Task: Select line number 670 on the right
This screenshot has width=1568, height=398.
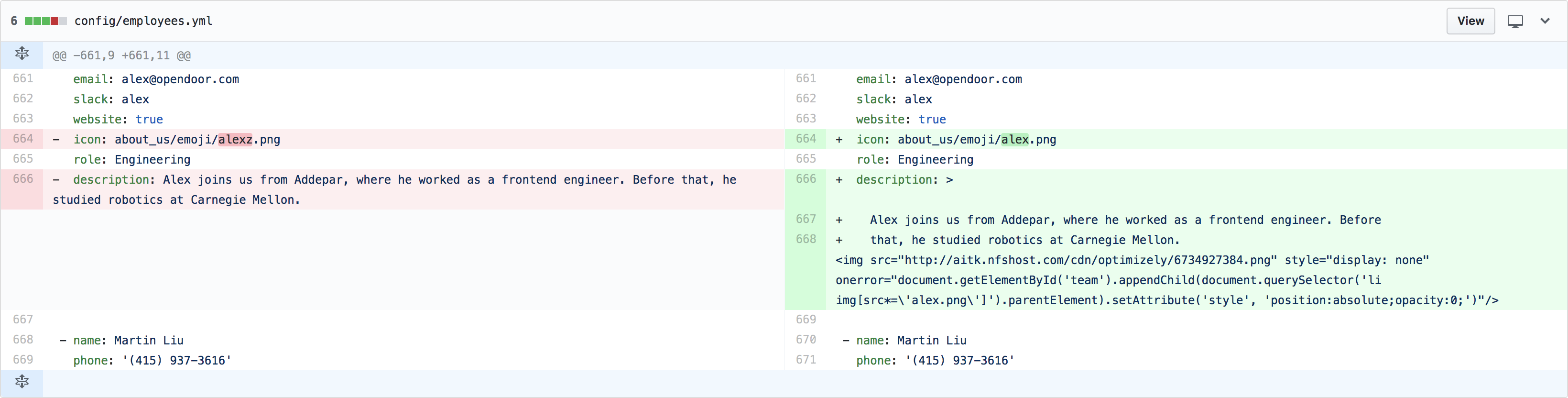Action: (806, 340)
